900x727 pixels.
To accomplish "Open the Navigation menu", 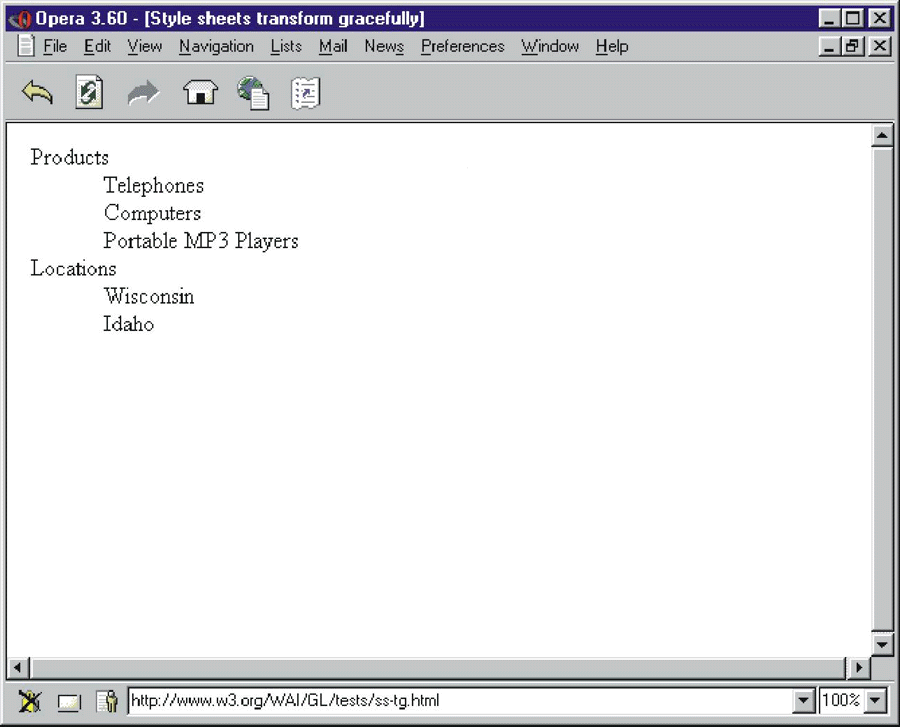I will pyautogui.click(x=216, y=46).
